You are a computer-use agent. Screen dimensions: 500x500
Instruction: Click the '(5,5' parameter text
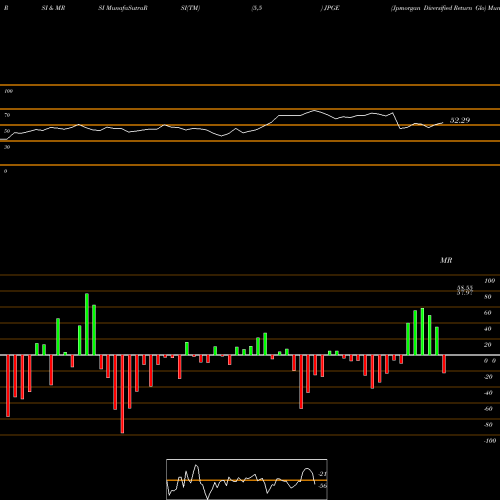[x=257, y=8]
